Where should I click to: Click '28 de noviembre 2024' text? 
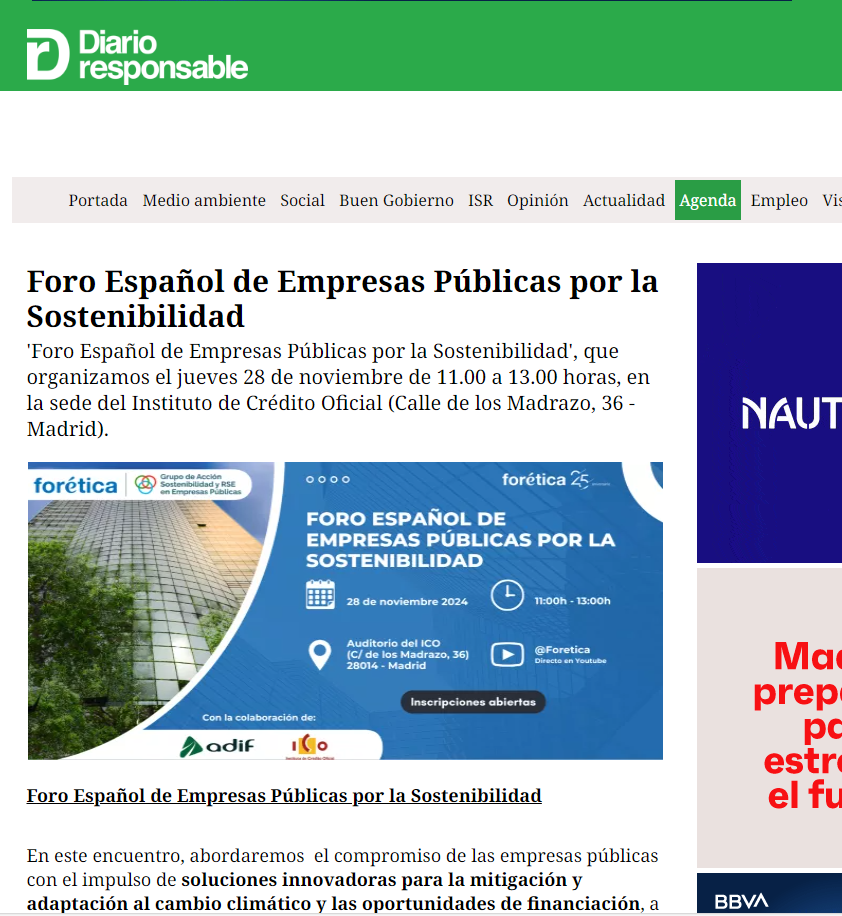pos(407,601)
